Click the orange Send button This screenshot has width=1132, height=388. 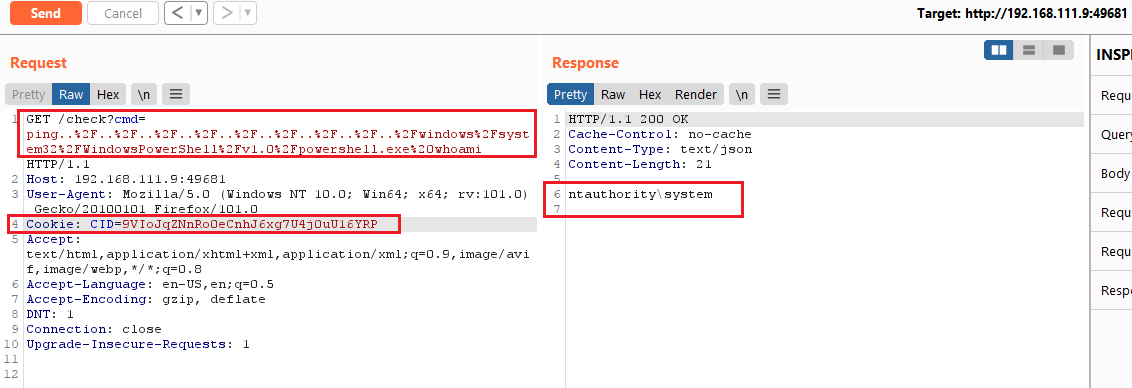[x=46, y=13]
